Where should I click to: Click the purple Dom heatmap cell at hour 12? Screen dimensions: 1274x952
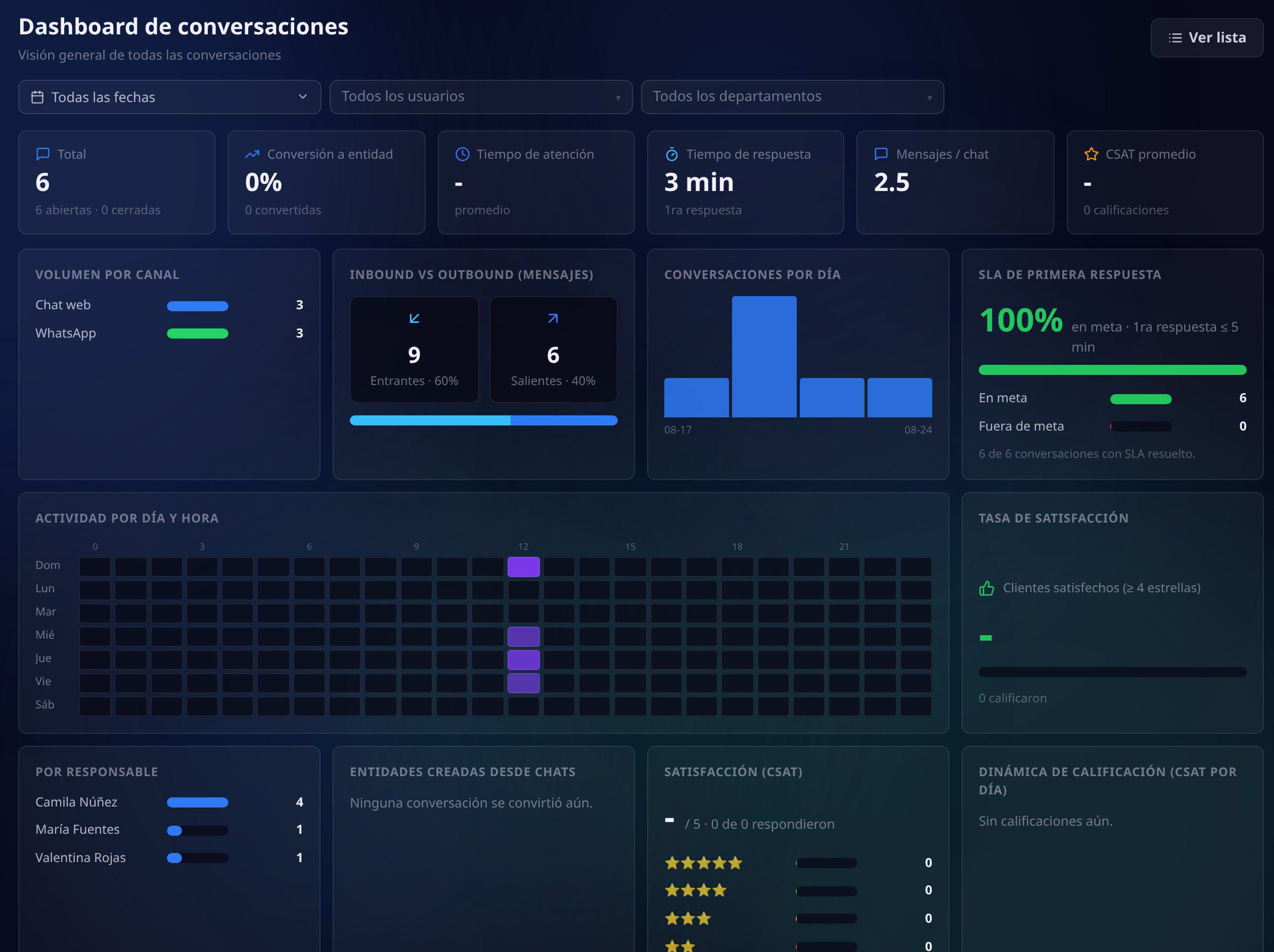tap(523, 566)
